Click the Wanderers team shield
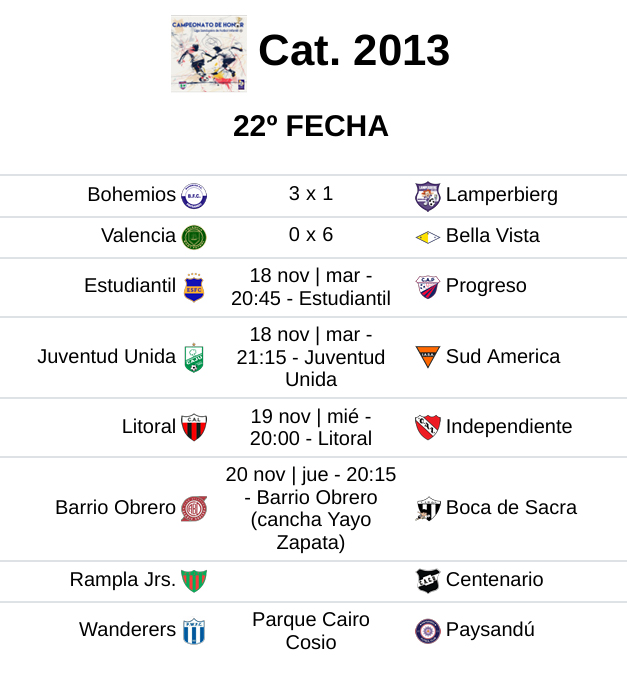 [x=194, y=631]
